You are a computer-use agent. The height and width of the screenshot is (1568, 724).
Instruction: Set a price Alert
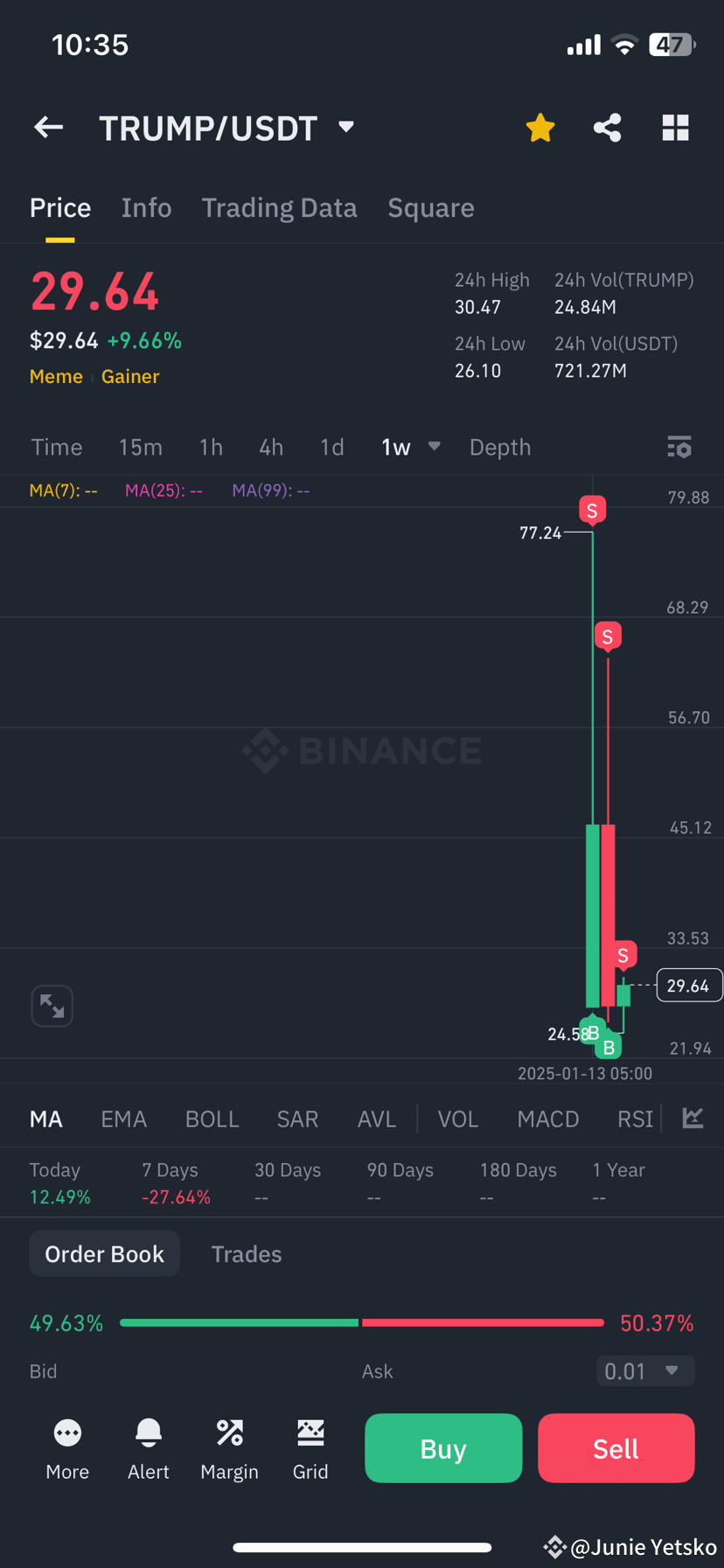point(148,1447)
